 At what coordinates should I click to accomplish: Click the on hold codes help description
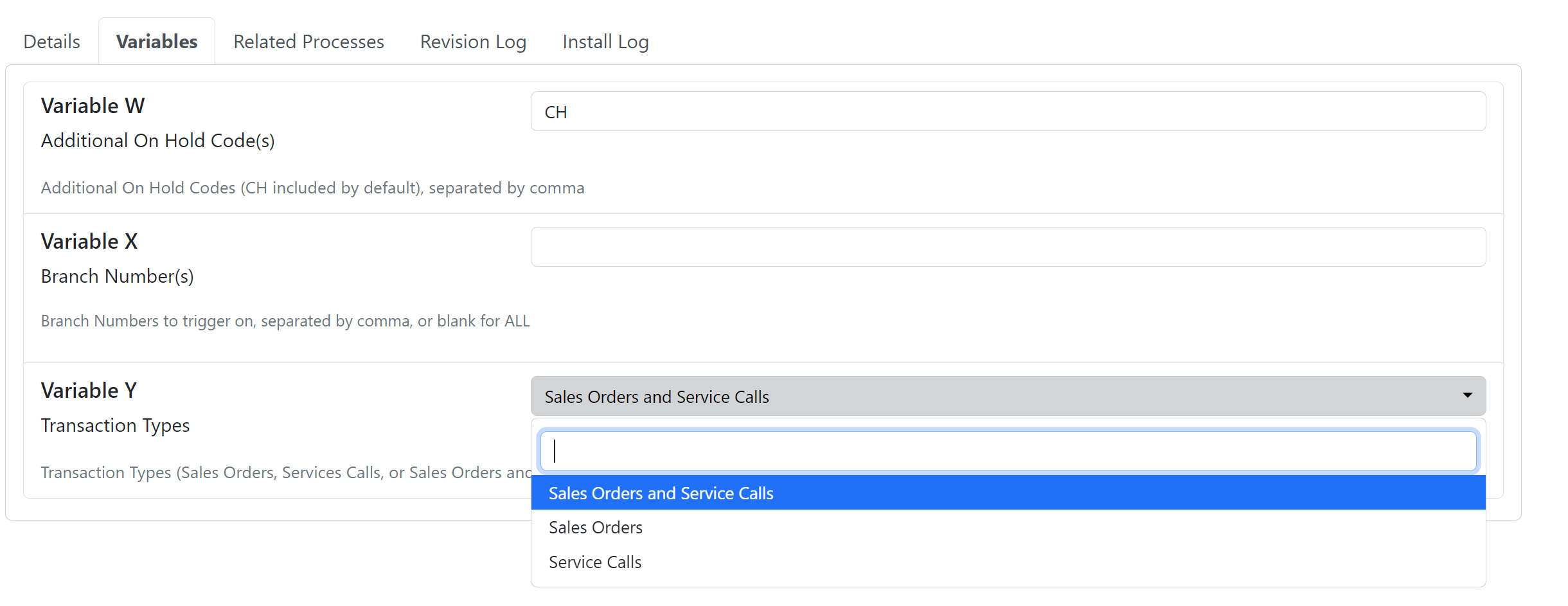point(312,188)
